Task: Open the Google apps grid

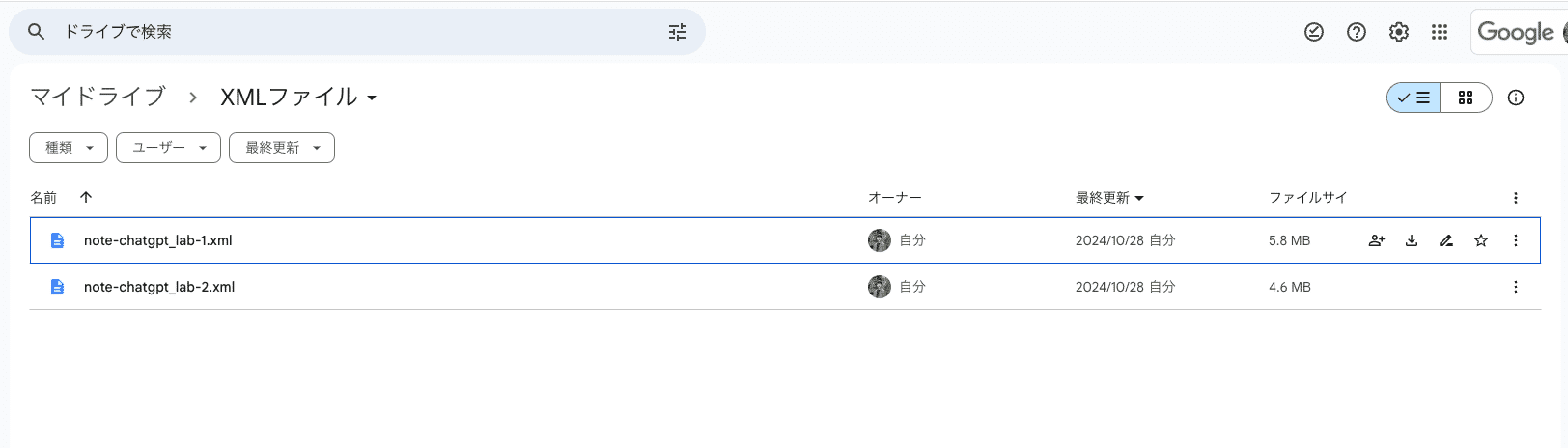Action: tap(1440, 32)
